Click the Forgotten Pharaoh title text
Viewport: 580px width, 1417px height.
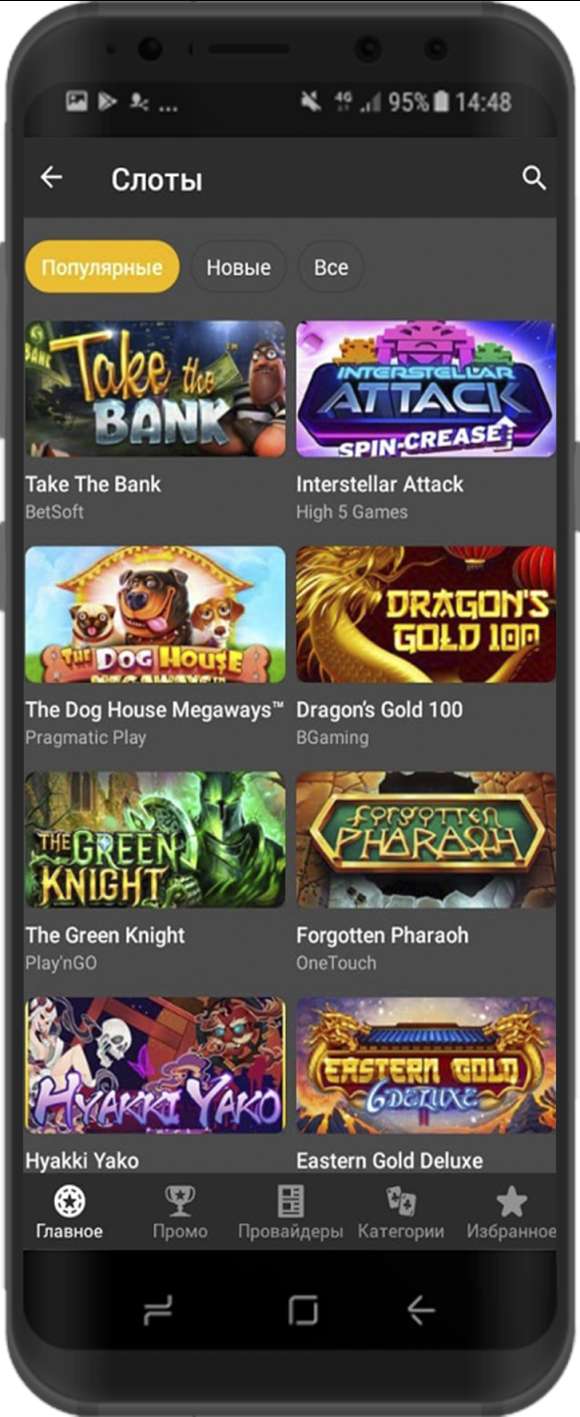coord(382,936)
